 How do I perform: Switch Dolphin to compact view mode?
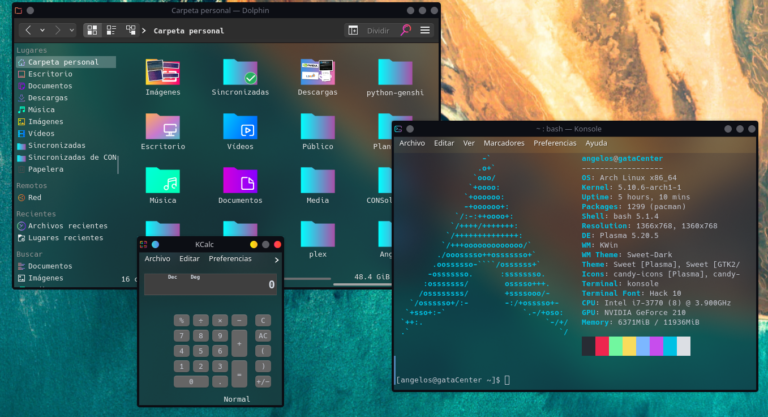pos(111,30)
